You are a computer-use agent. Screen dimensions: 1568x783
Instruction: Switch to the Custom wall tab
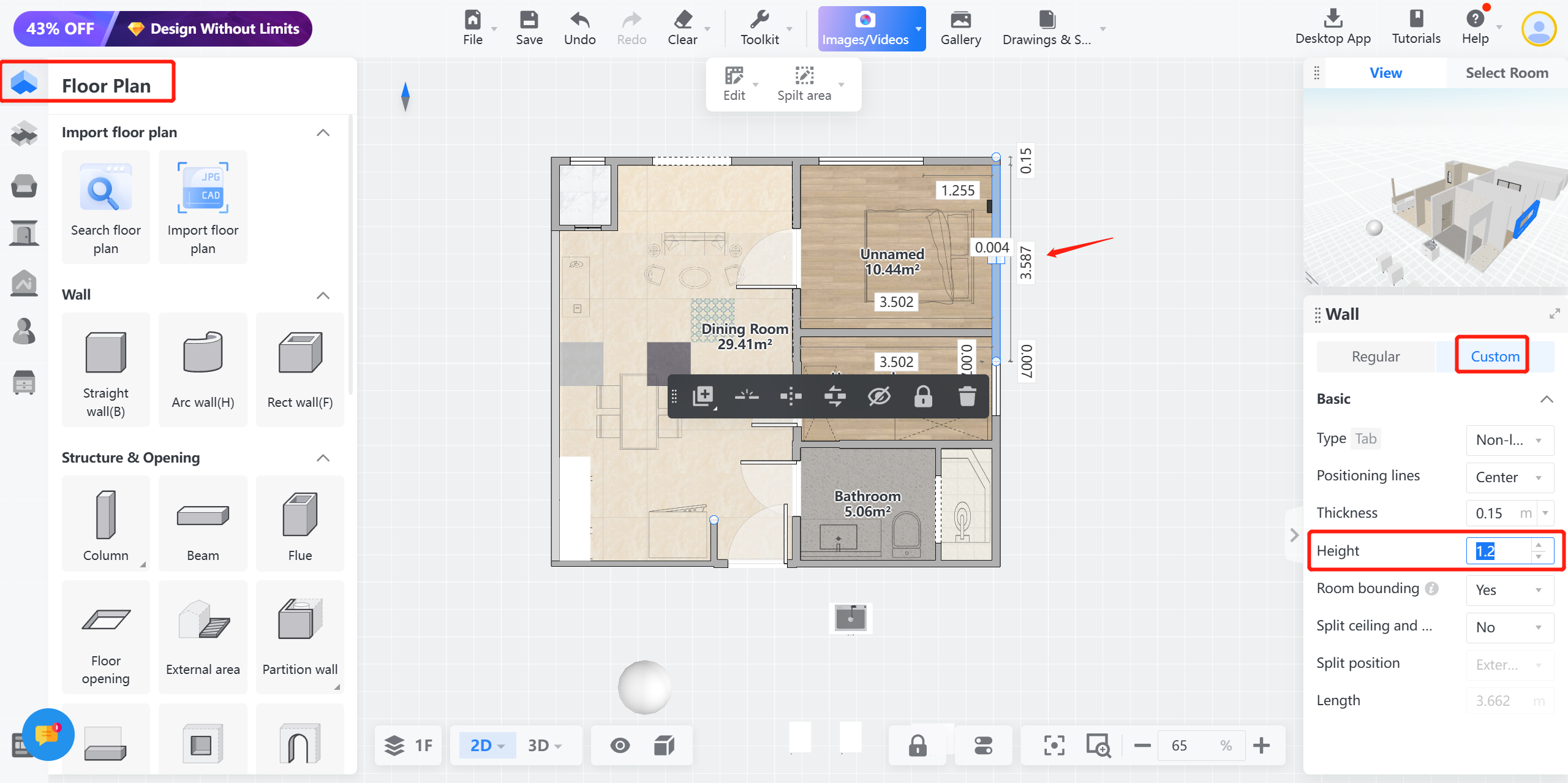(x=1494, y=356)
